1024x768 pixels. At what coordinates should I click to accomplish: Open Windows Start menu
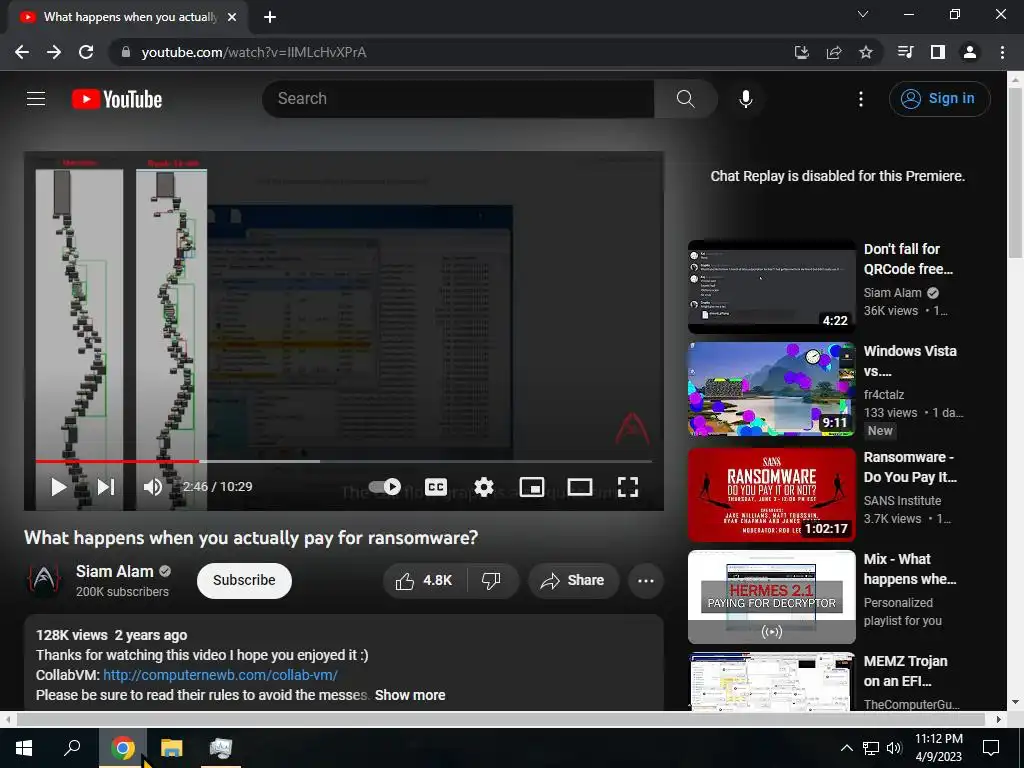(x=24, y=748)
